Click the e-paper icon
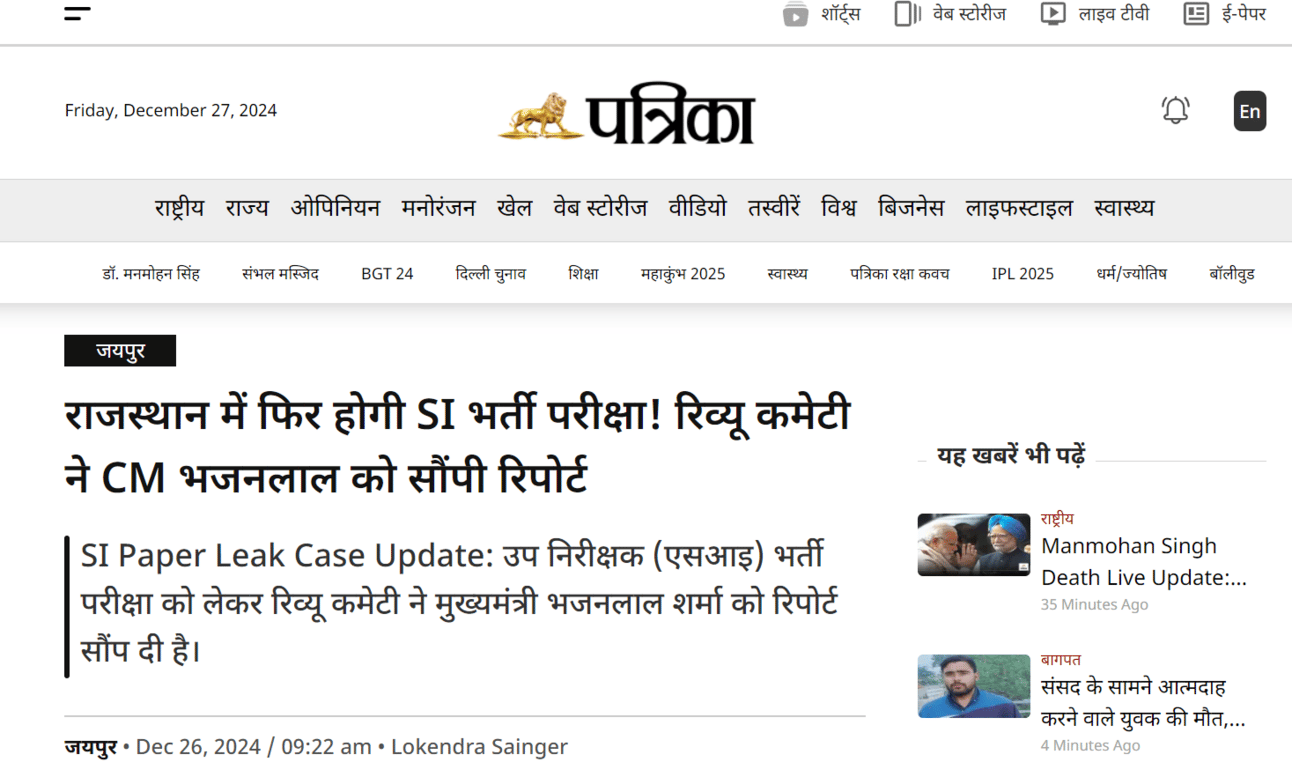1292x762 pixels. 1196,14
